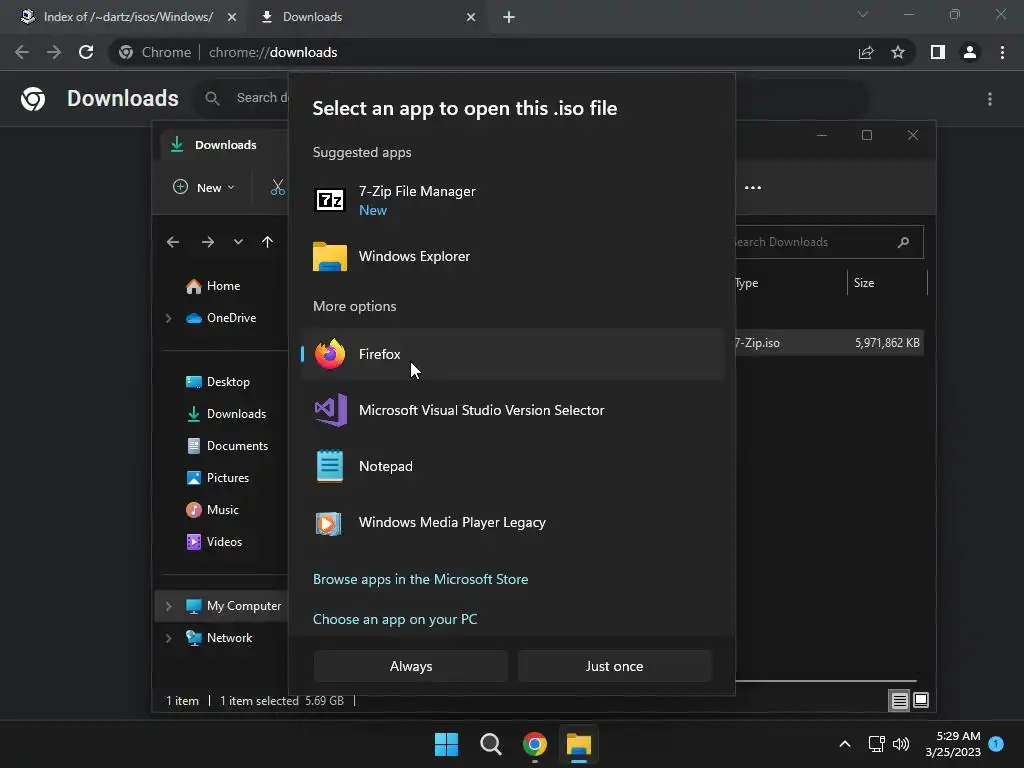Select My Computer in the sidebar

click(x=232, y=606)
